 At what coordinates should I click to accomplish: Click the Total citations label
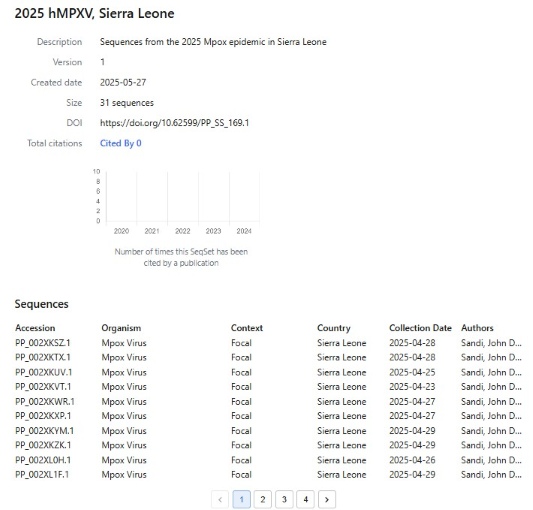pos(55,143)
